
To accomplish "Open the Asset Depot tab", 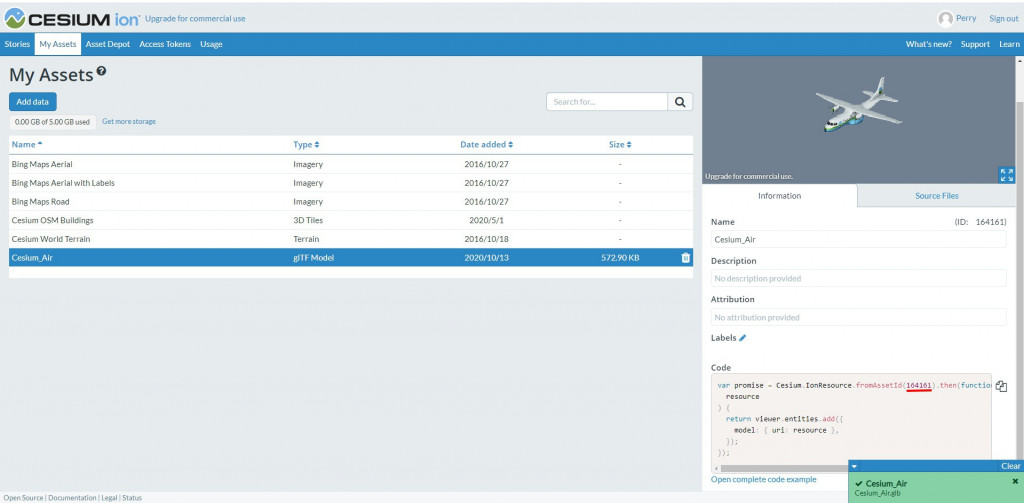I will [108, 44].
